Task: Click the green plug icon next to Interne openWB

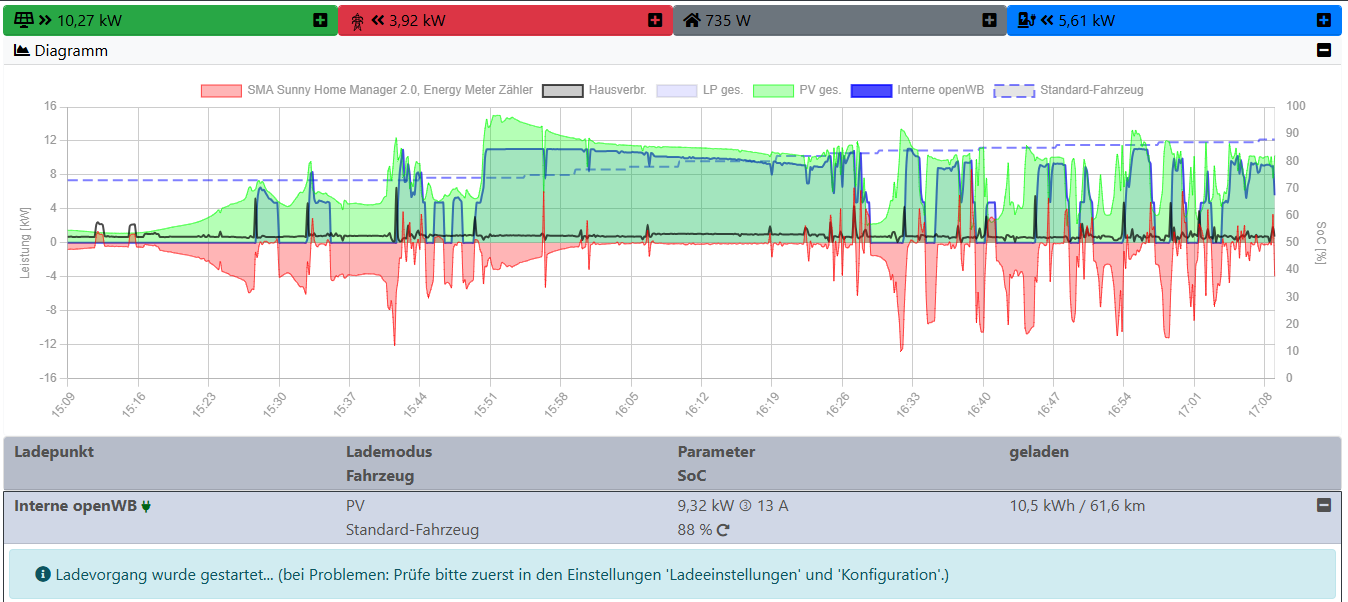Action: [x=146, y=506]
